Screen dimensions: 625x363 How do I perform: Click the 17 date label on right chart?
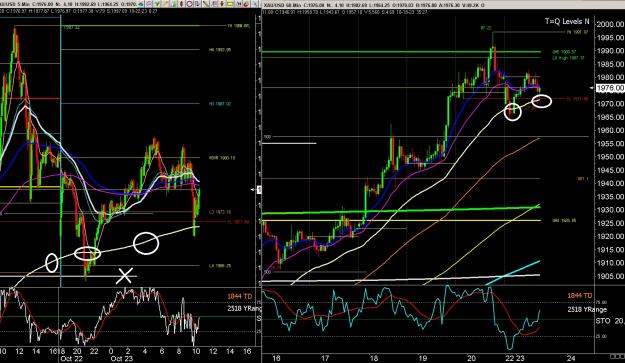pos(325,358)
